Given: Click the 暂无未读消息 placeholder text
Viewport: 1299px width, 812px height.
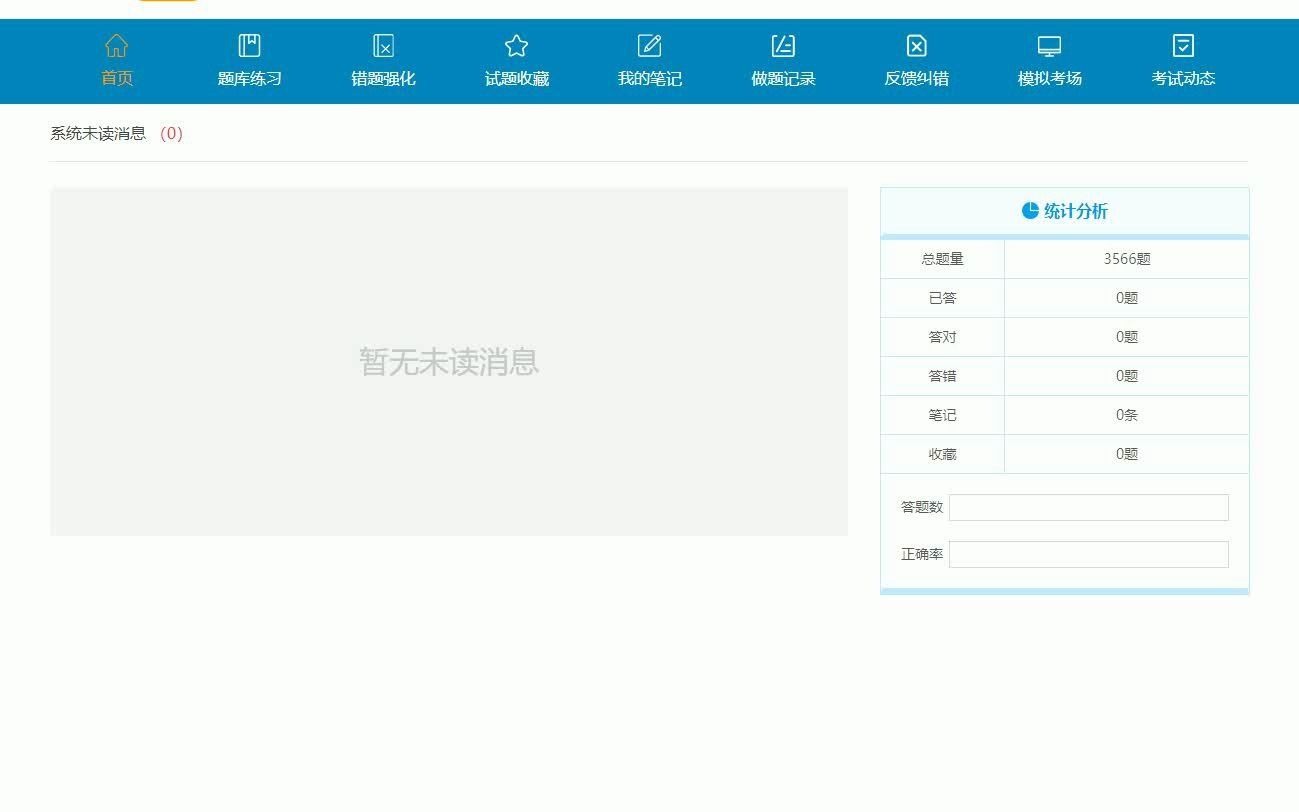Looking at the screenshot, I should click(449, 361).
